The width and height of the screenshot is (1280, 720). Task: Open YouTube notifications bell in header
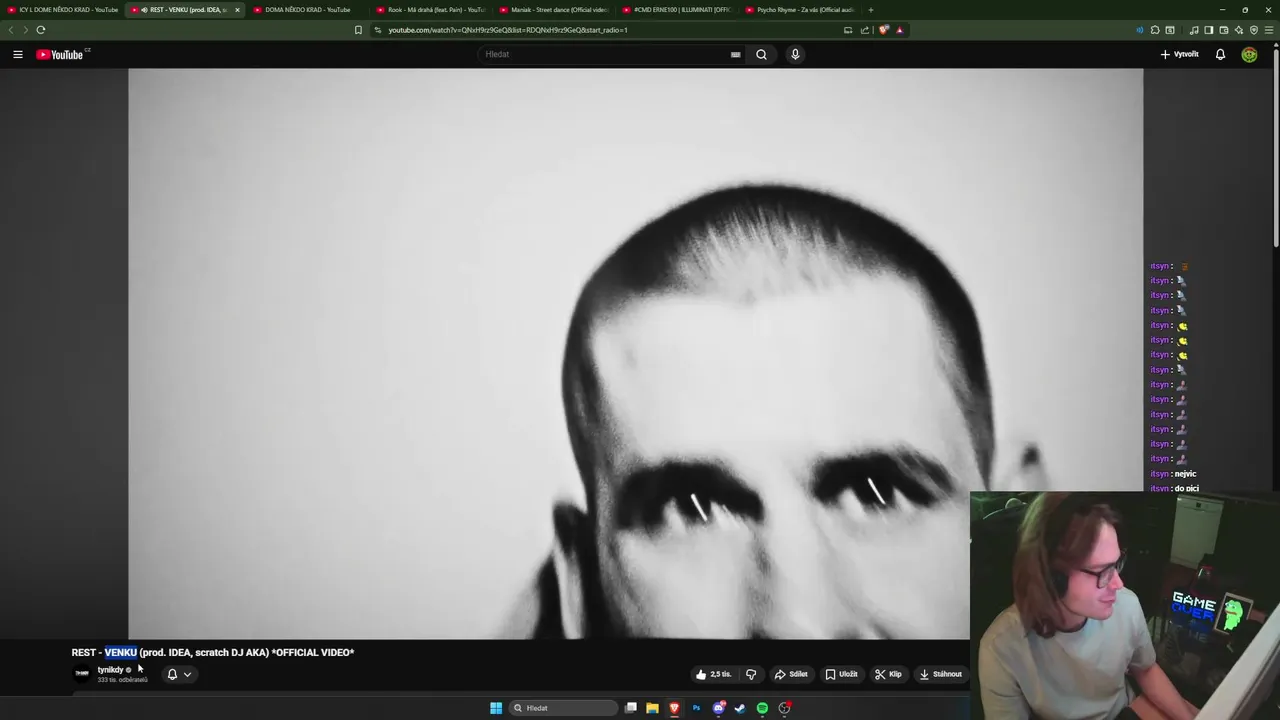coord(1220,54)
